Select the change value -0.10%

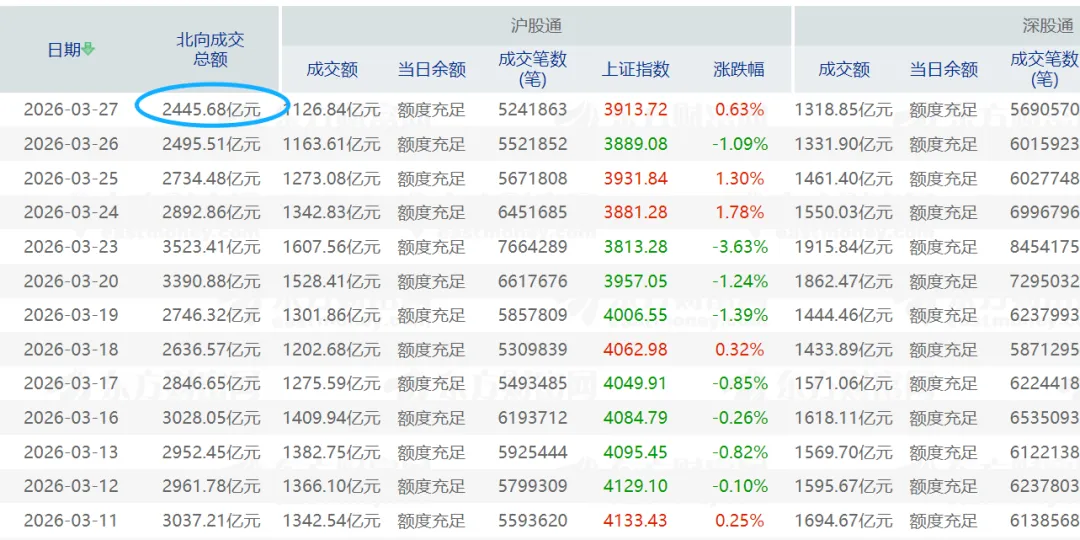coord(739,486)
